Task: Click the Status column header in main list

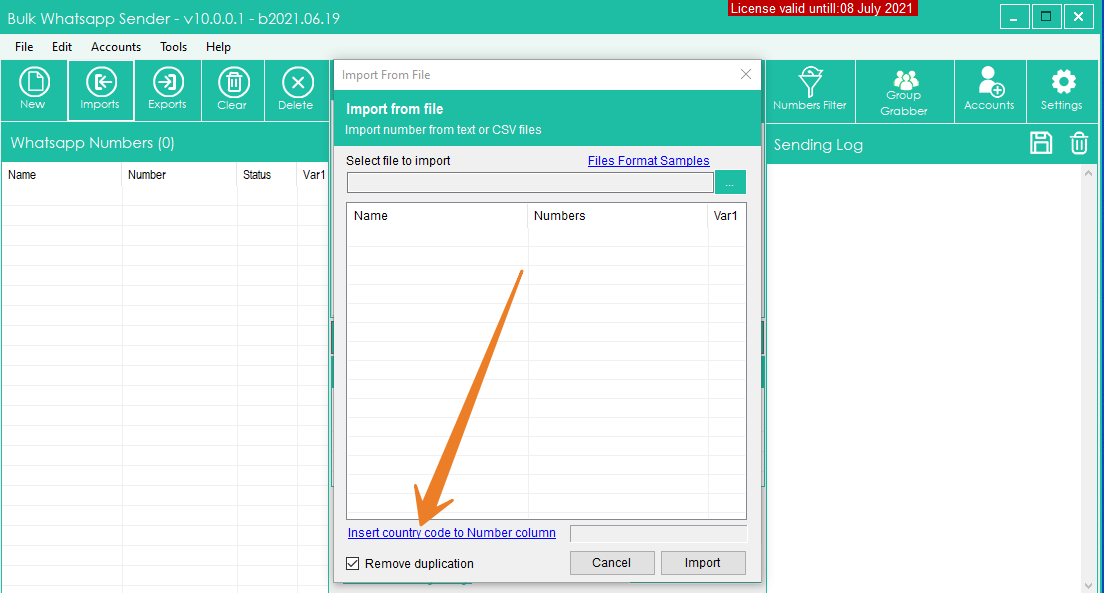Action: point(266,175)
